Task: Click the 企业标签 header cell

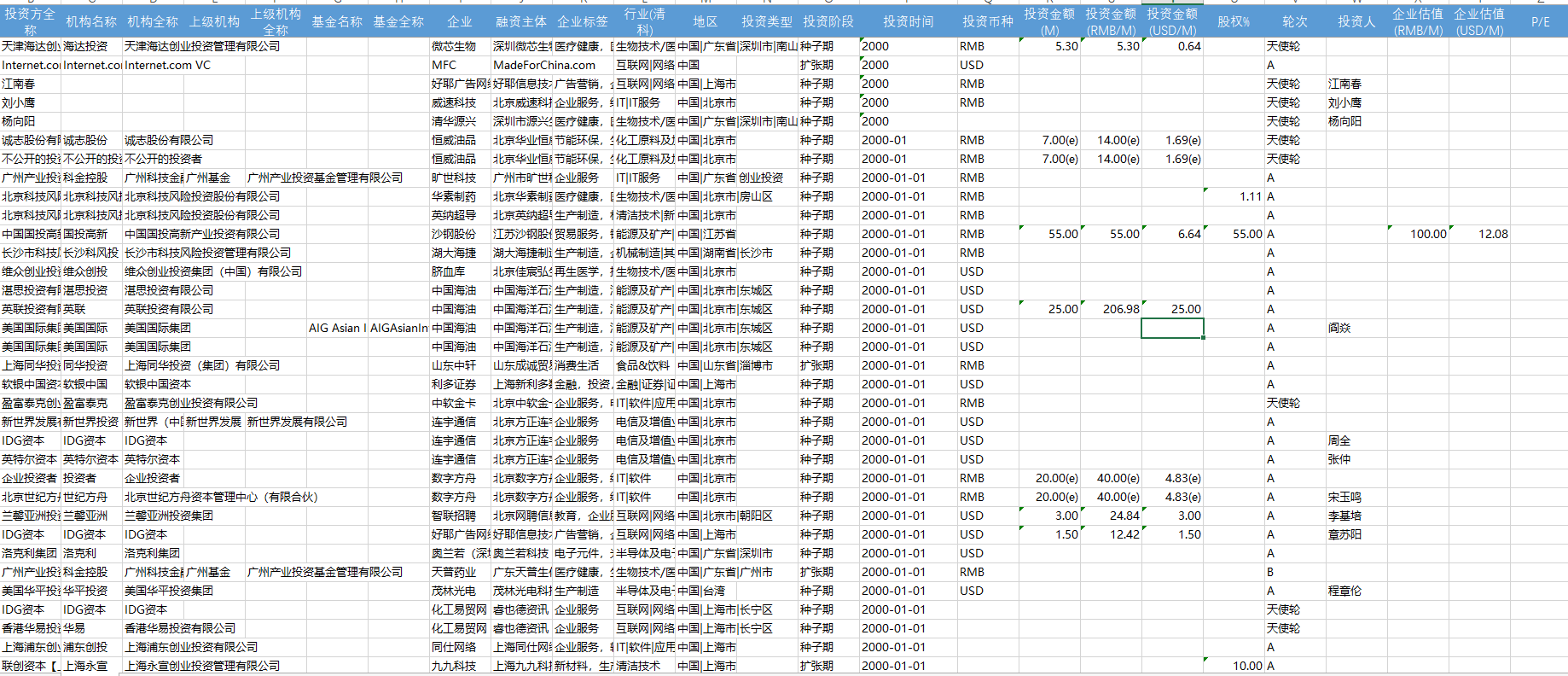Action: (x=583, y=21)
